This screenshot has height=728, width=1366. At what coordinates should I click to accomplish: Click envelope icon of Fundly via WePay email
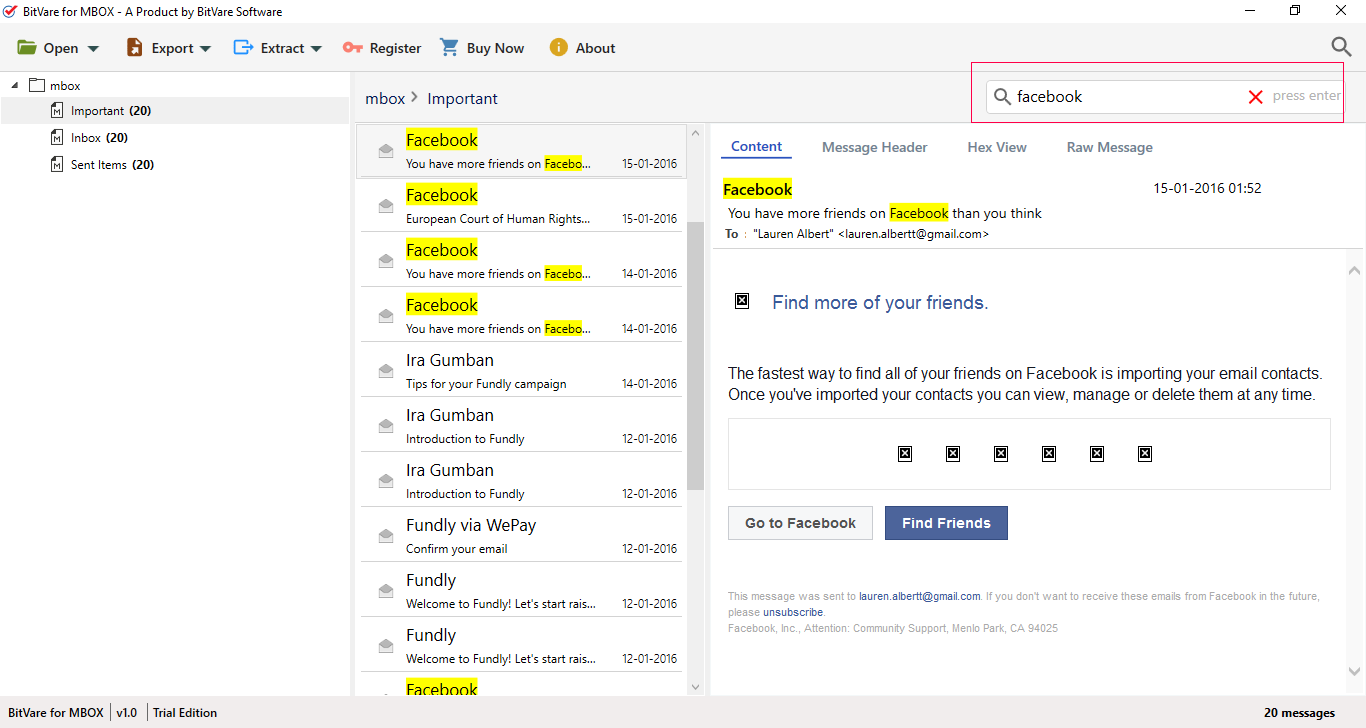[385, 536]
